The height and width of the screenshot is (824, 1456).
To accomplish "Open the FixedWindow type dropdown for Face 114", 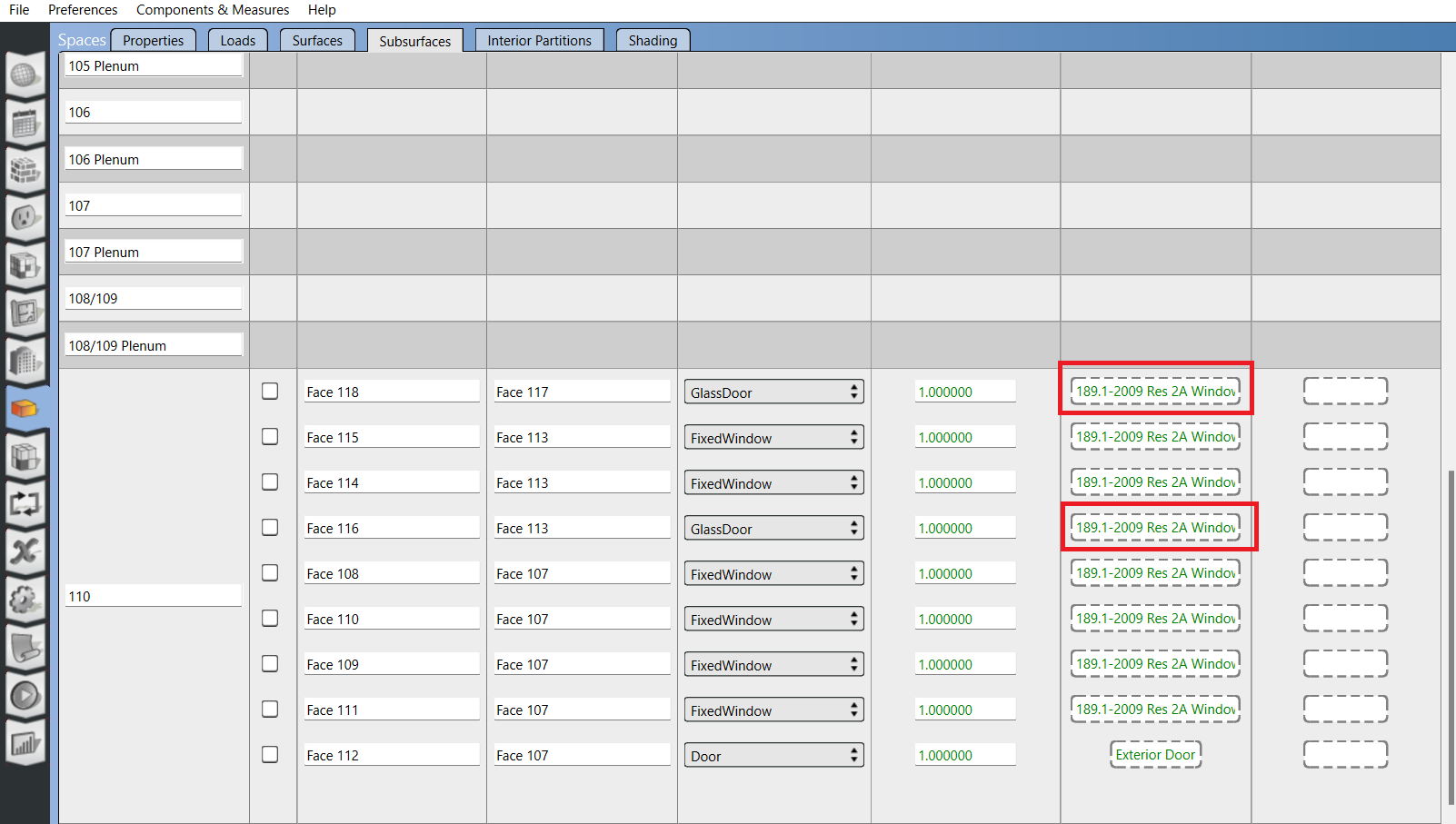I will click(773, 482).
